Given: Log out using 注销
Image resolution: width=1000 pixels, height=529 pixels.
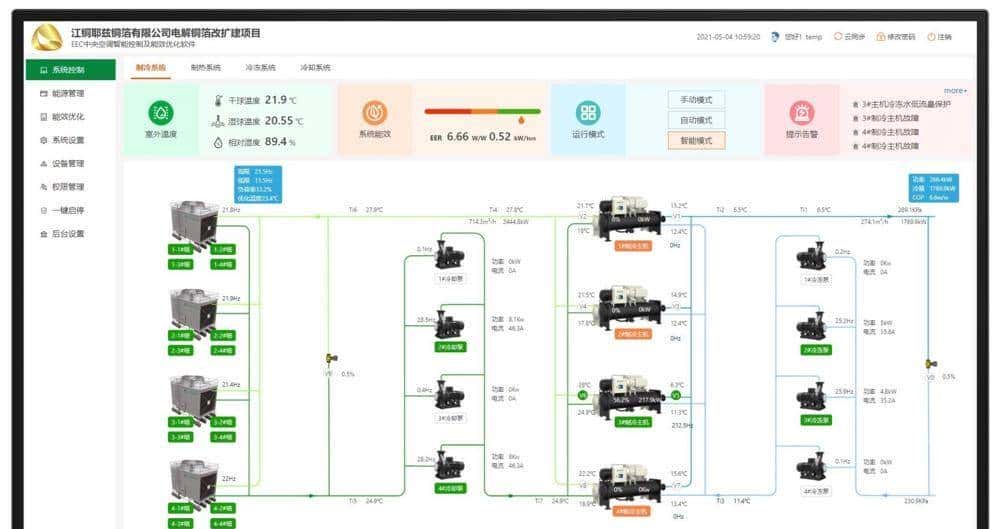Looking at the screenshot, I should coord(940,37).
